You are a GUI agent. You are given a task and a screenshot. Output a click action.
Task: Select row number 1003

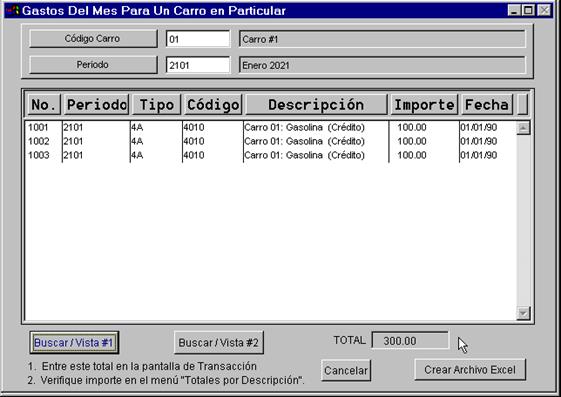coord(270,155)
